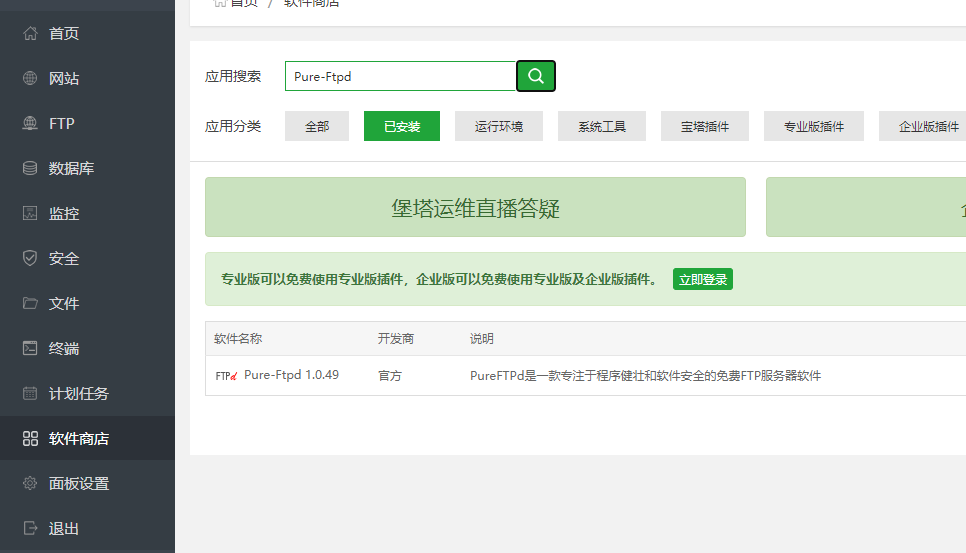This screenshot has width=966, height=553.
Task: Switch to 企业版插件 category
Action: 922,126
